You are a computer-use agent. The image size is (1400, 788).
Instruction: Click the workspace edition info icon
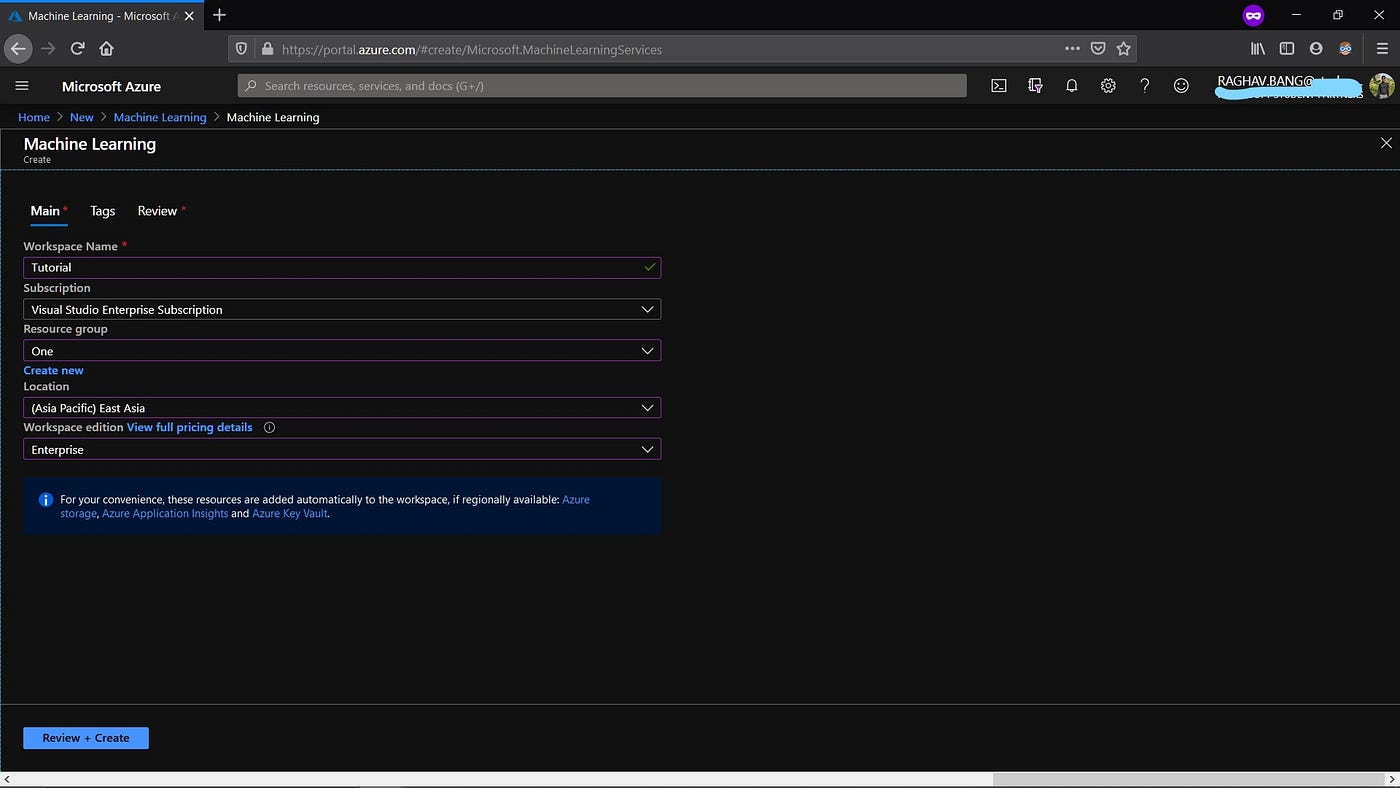(269, 427)
